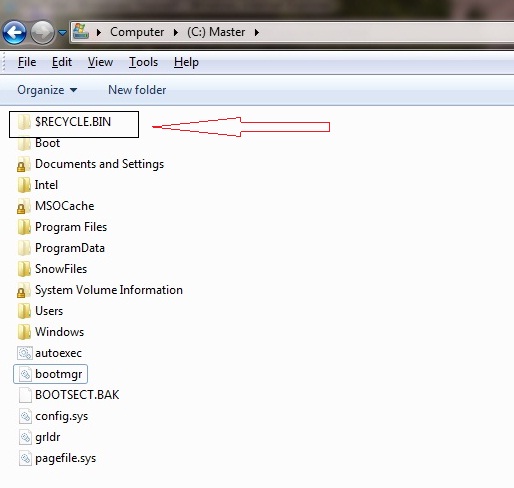
Task: Click the Computer icon in address bar
Action: coord(81,31)
